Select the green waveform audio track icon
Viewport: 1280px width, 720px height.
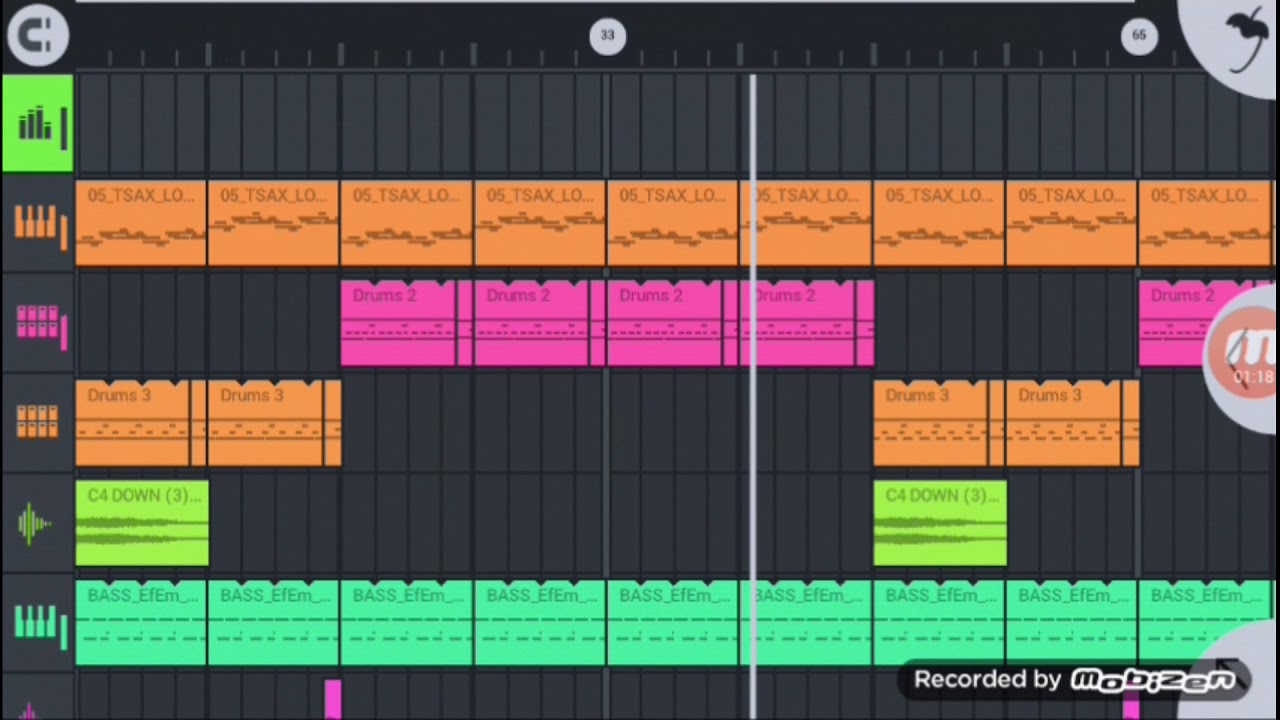[x=37, y=523]
